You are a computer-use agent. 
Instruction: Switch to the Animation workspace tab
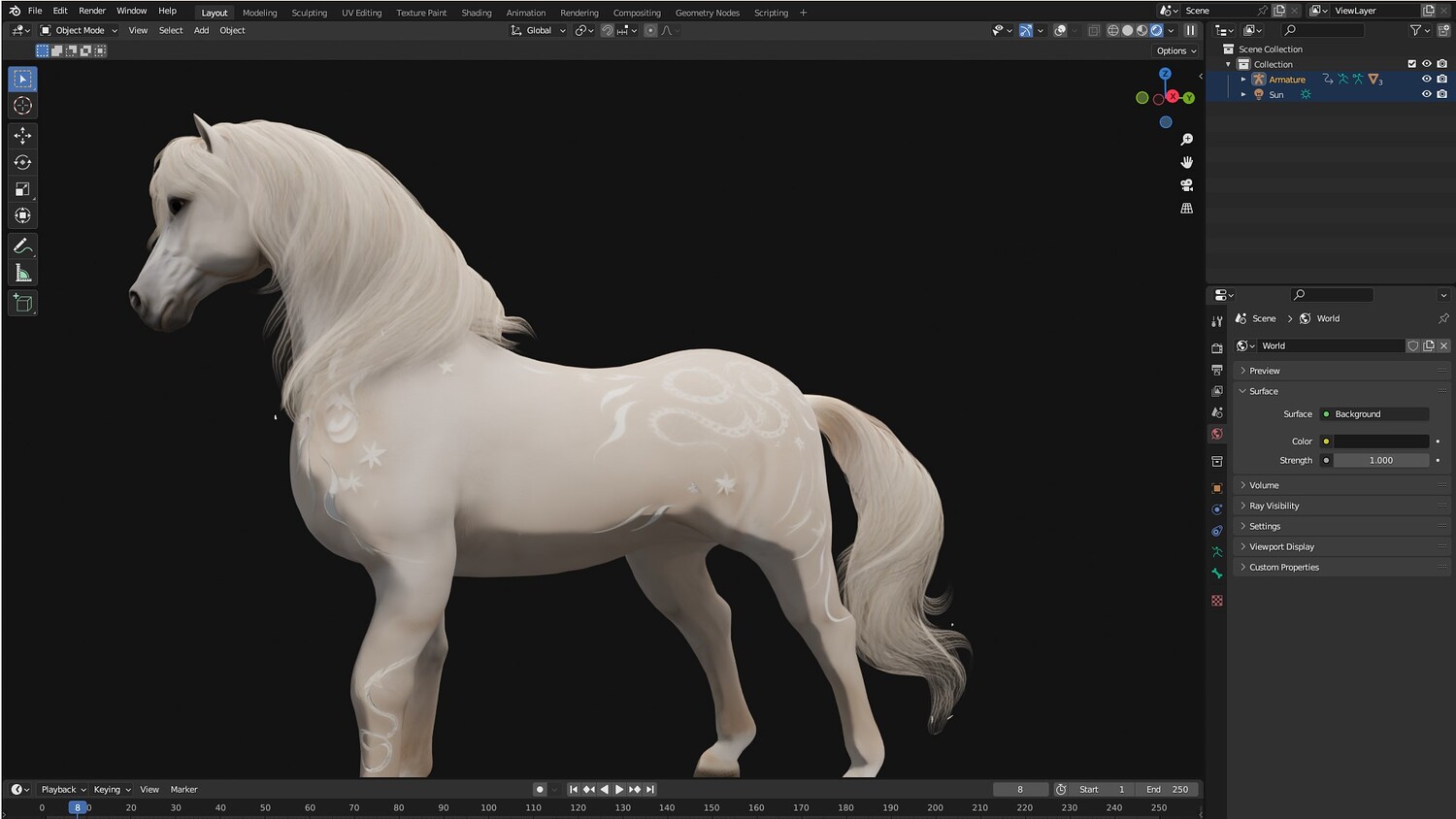[526, 13]
